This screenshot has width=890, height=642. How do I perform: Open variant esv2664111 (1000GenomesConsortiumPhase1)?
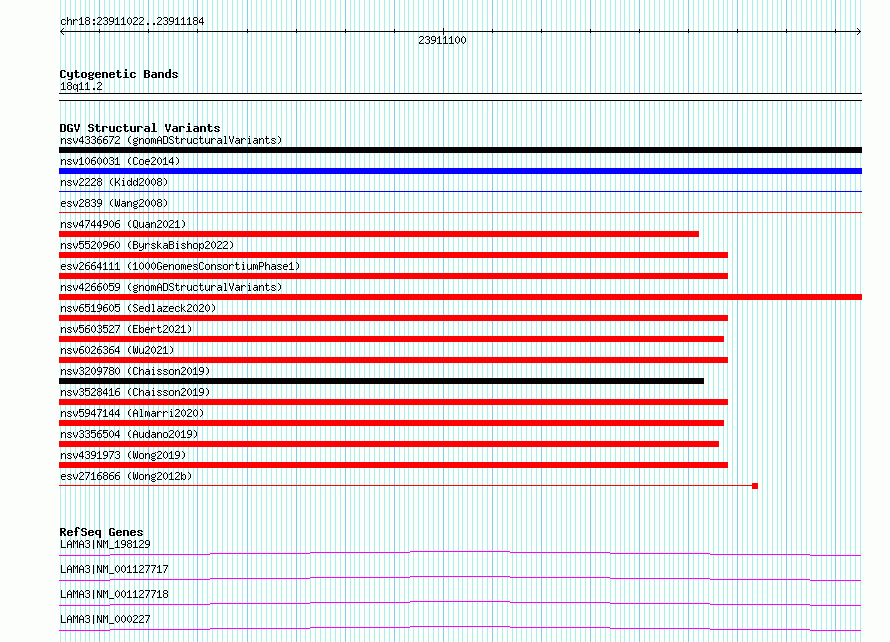click(180, 266)
